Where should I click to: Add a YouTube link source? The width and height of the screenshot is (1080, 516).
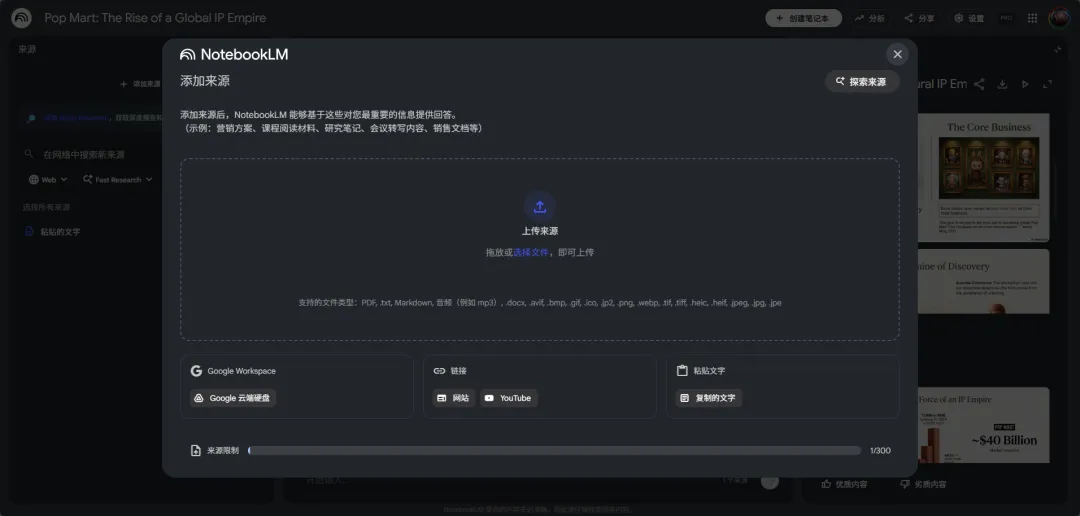pyautogui.click(x=508, y=398)
